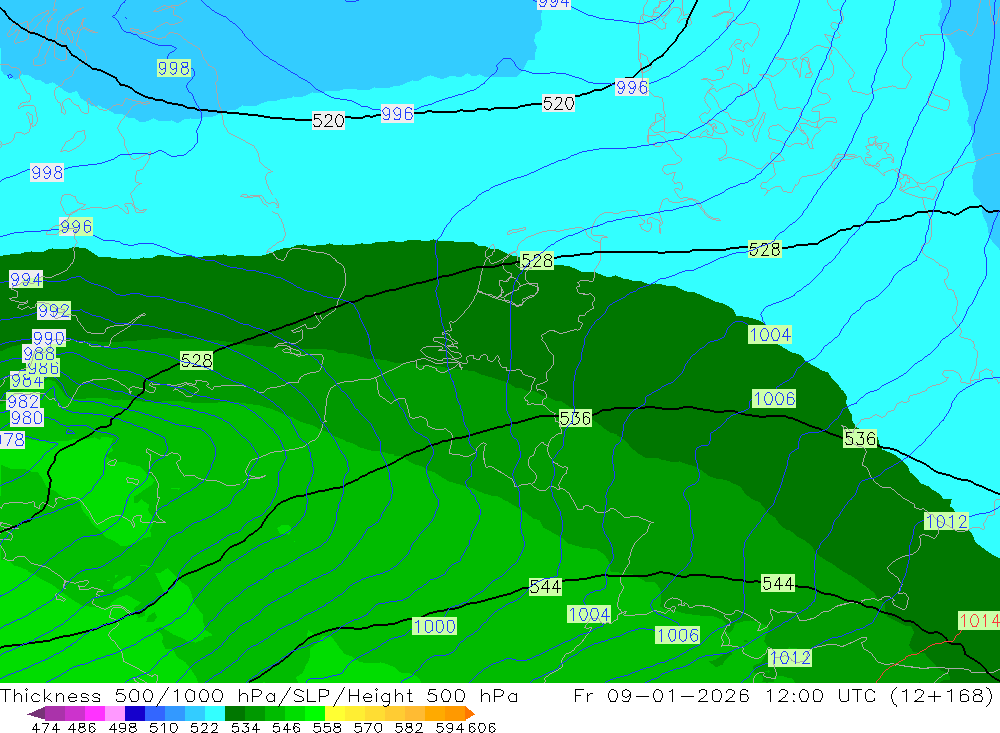Select legend value 522
This screenshot has height=733, width=1000.
pos(204,727)
